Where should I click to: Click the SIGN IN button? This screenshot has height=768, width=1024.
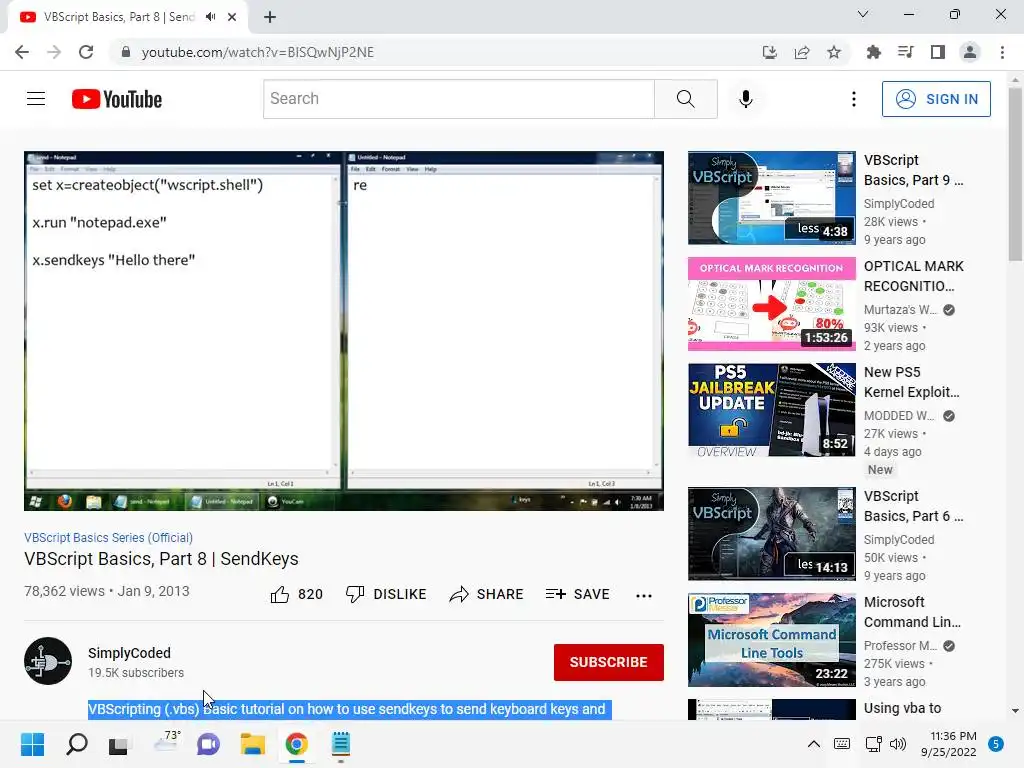point(936,99)
